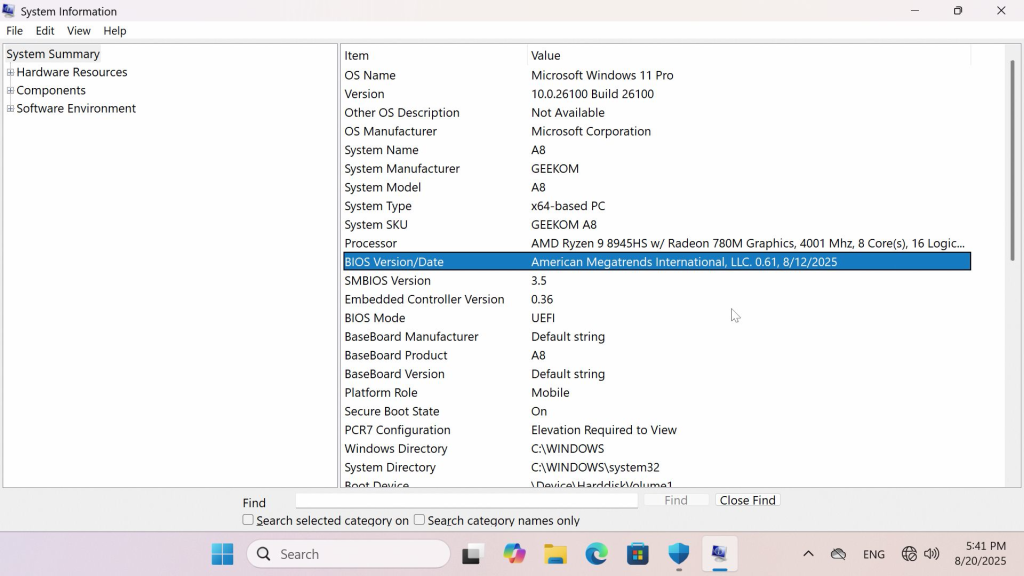Select the Version row
This screenshot has width=1024, height=576.
point(656,94)
